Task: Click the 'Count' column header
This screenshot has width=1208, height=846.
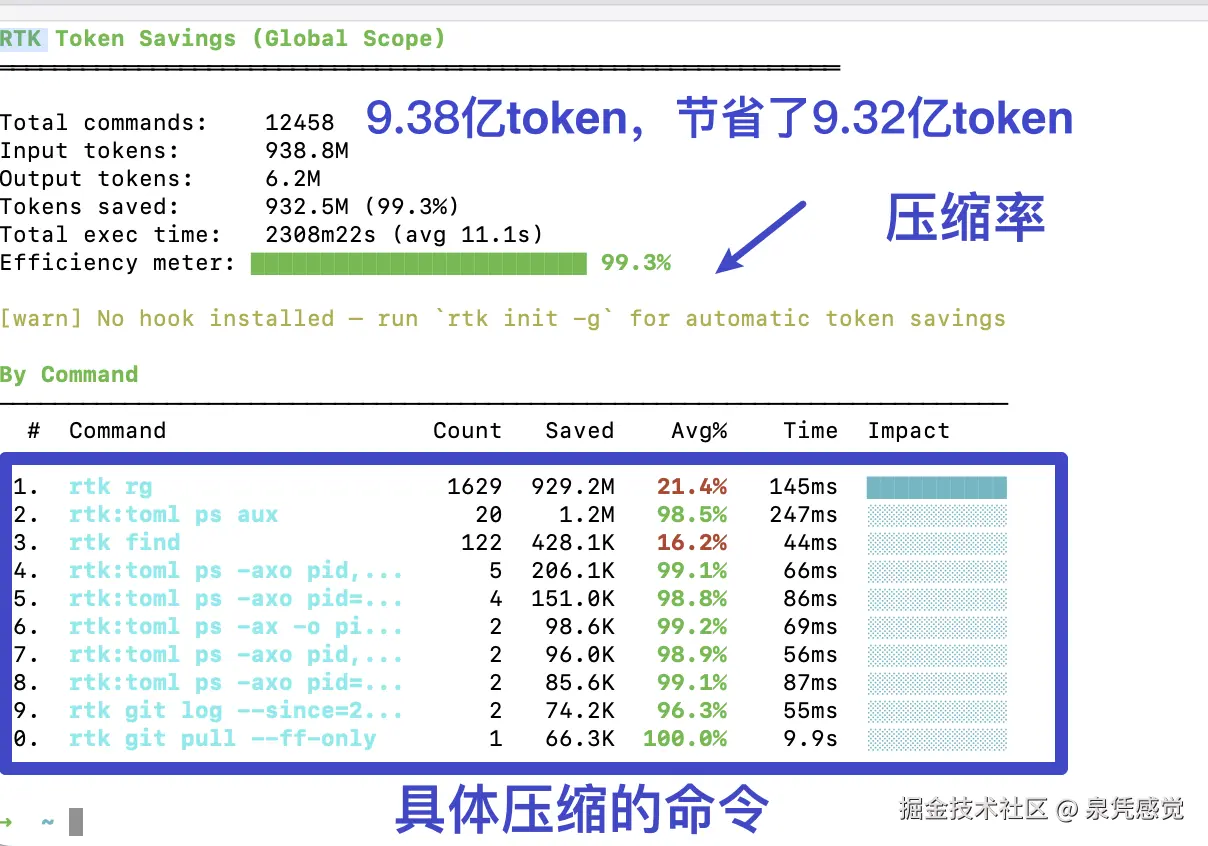Action: pos(467,431)
